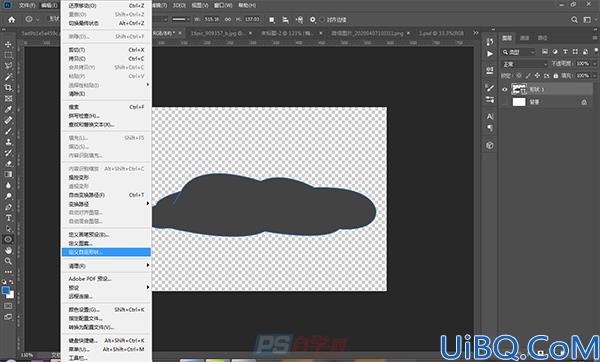Open the Layers panel flyout menu
Viewport: 600px width, 362px height.
[595, 38]
